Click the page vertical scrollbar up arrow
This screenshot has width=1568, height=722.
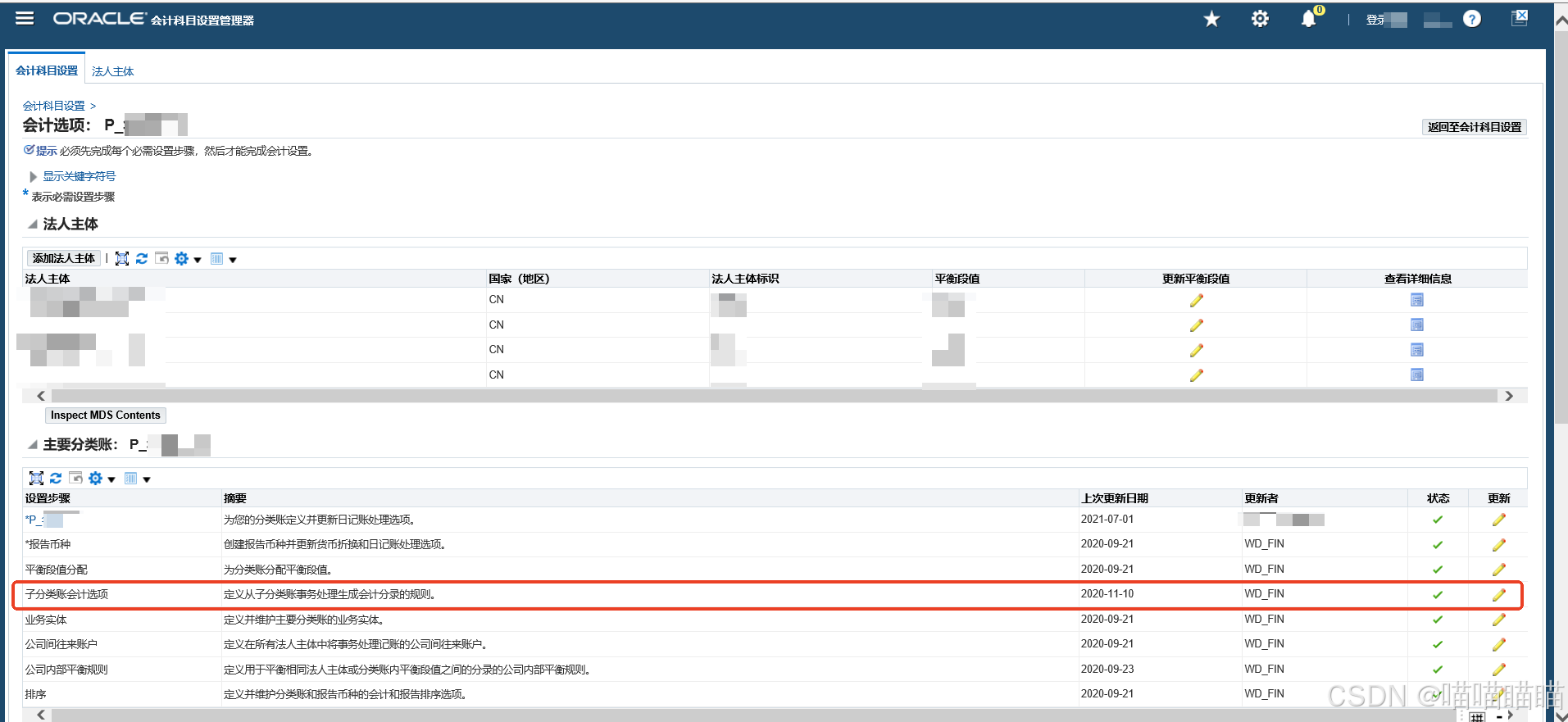(1561, 22)
